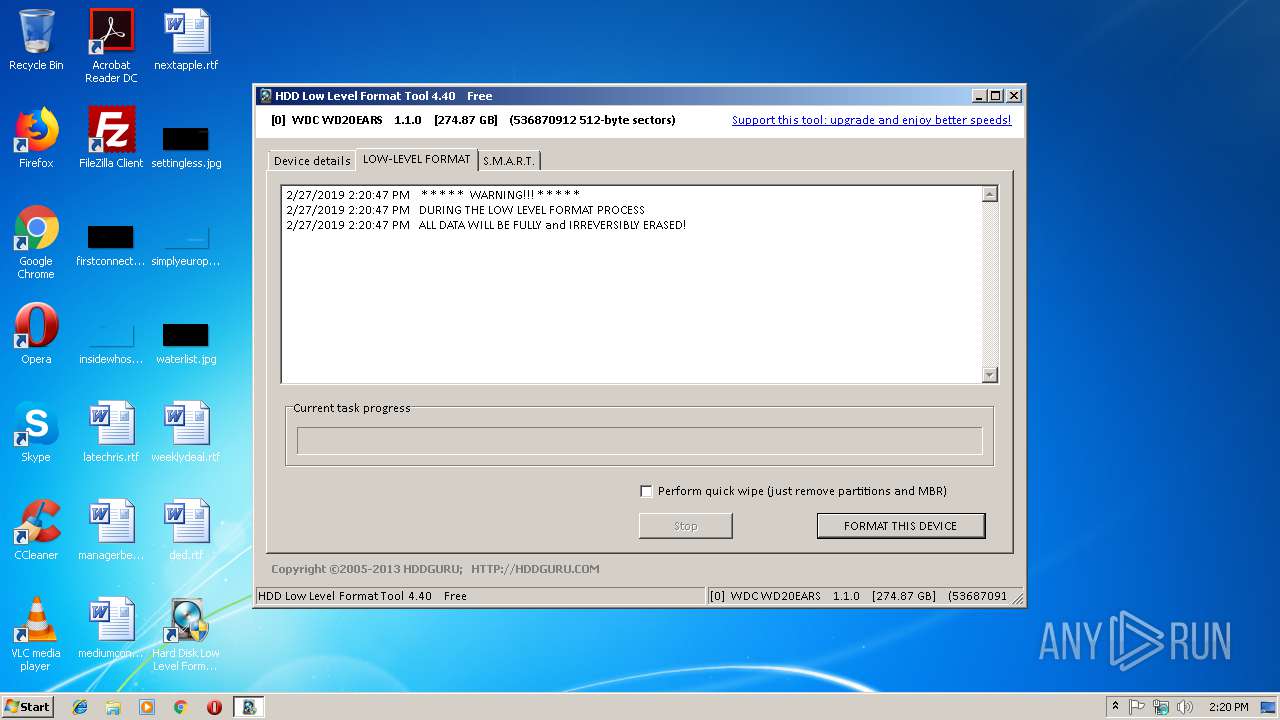Click the ALL DATA WILL BE ERASED line
The image size is (1280, 720).
[486, 225]
